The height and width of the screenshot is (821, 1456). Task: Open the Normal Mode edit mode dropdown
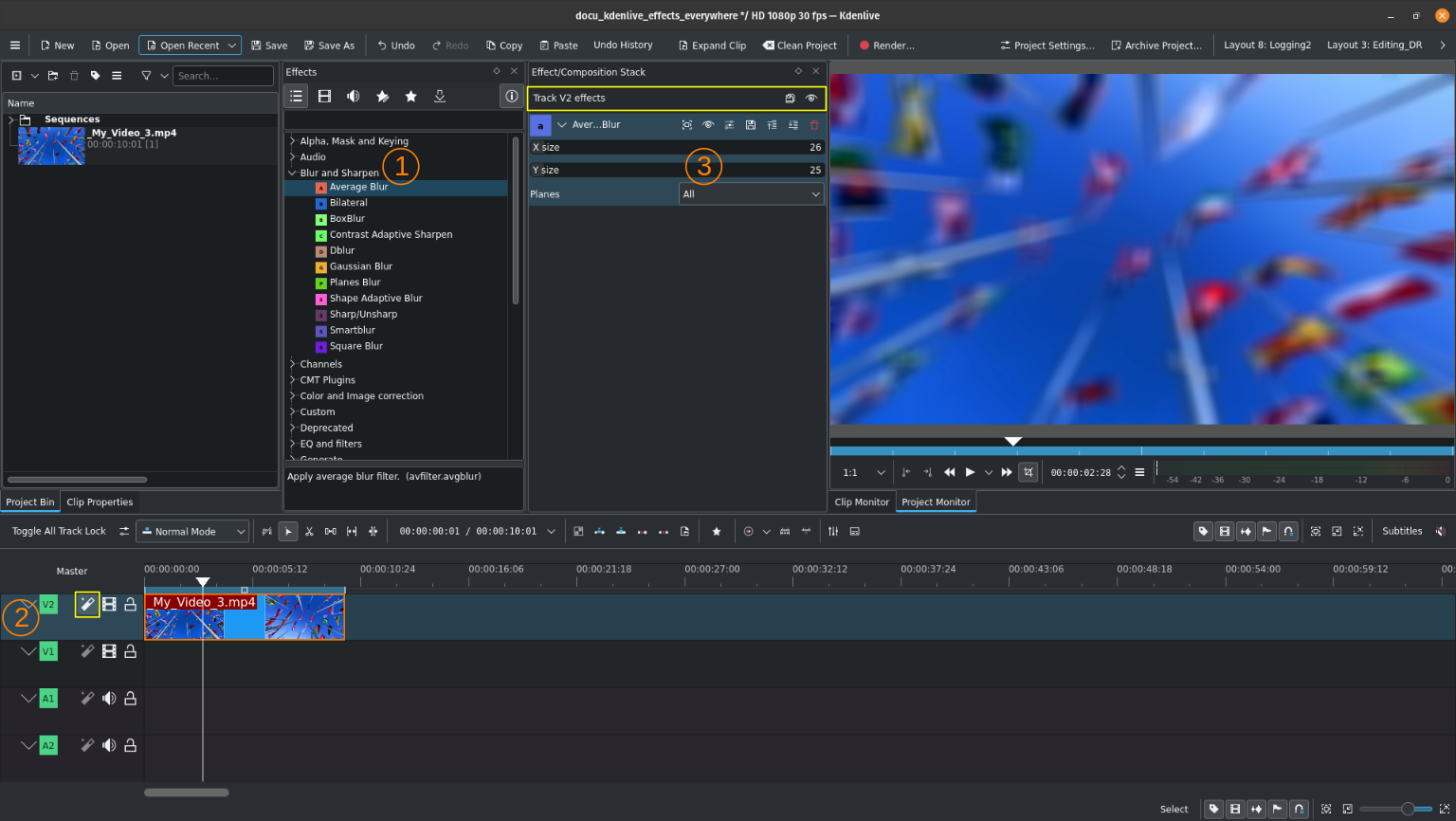tap(192, 532)
